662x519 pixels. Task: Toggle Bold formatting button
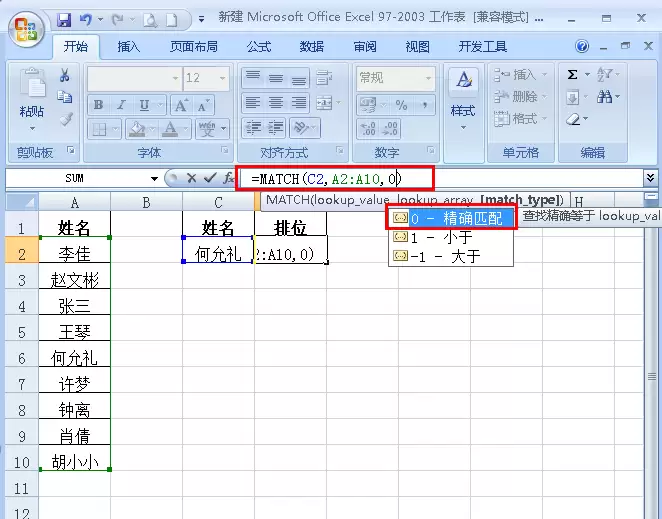99,105
